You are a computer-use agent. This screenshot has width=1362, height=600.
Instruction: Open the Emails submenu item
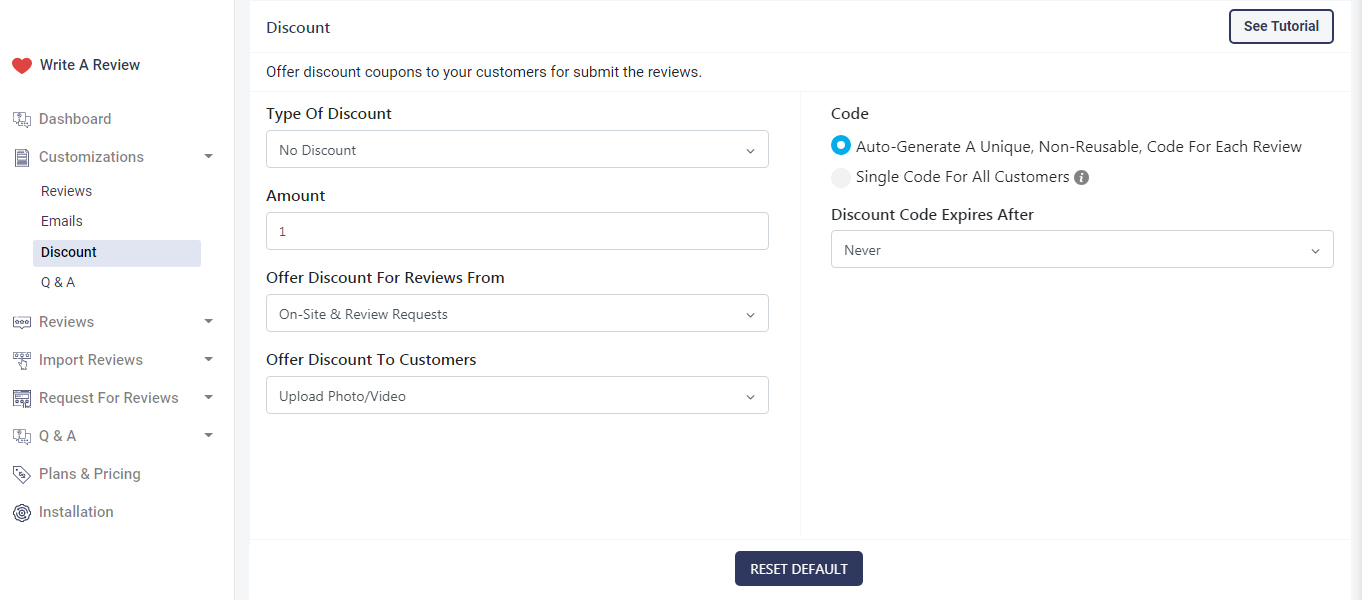click(x=62, y=221)
